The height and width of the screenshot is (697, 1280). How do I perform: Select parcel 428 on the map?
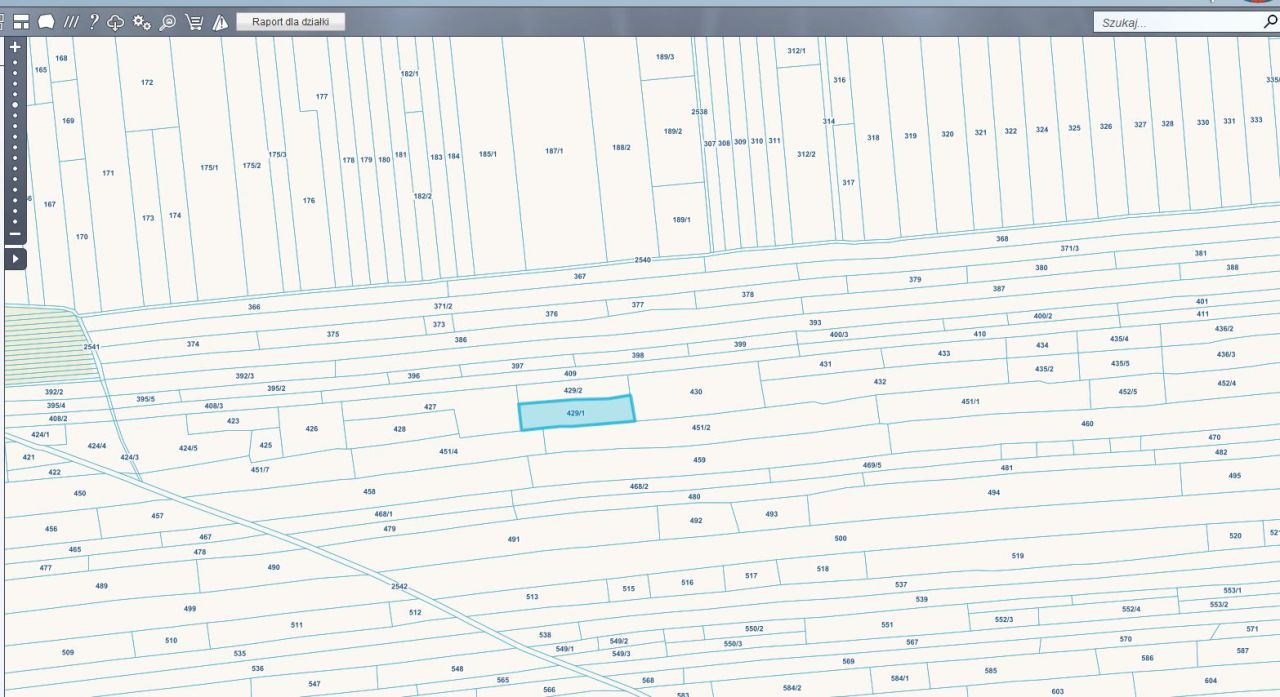pyautogui.click(x=400, y=429)
